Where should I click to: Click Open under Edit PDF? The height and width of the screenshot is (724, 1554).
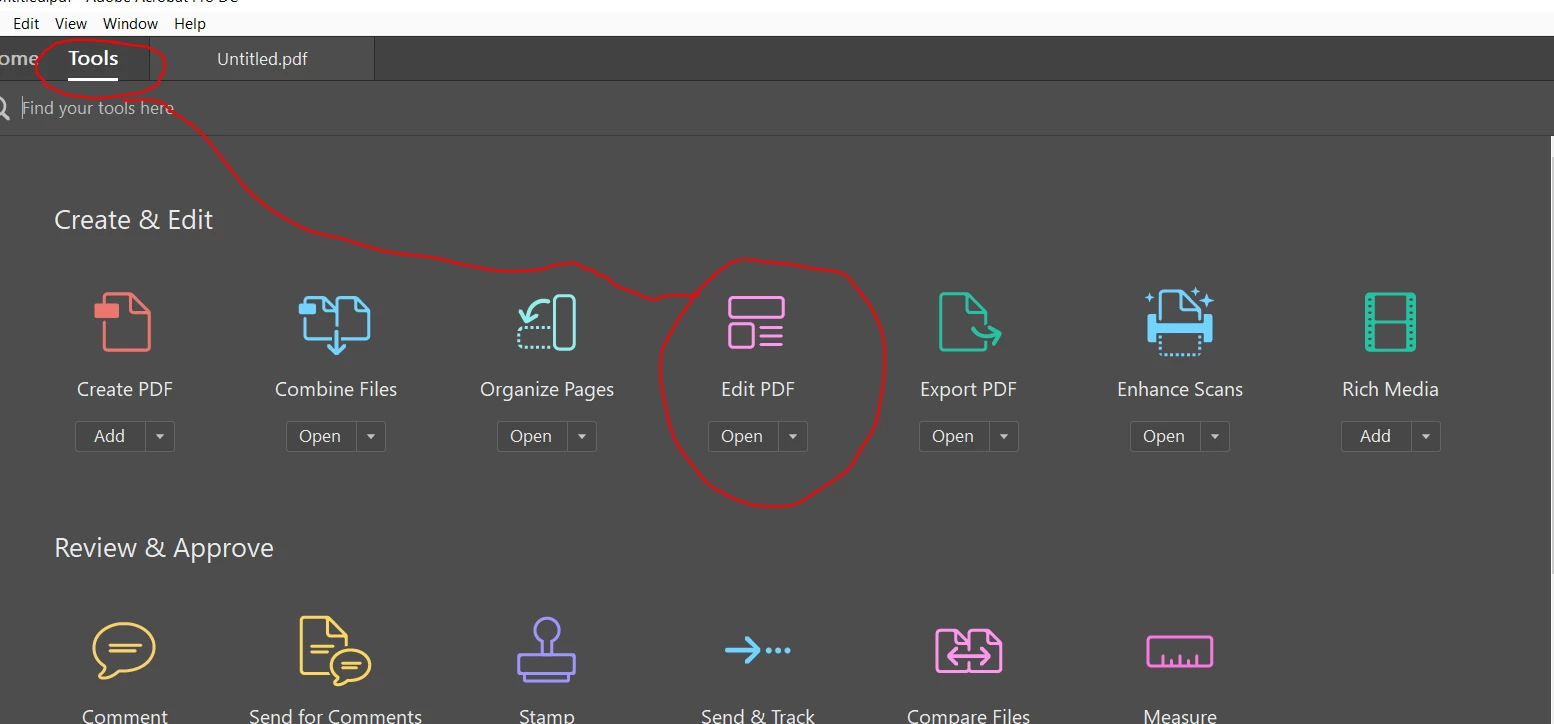743,437
